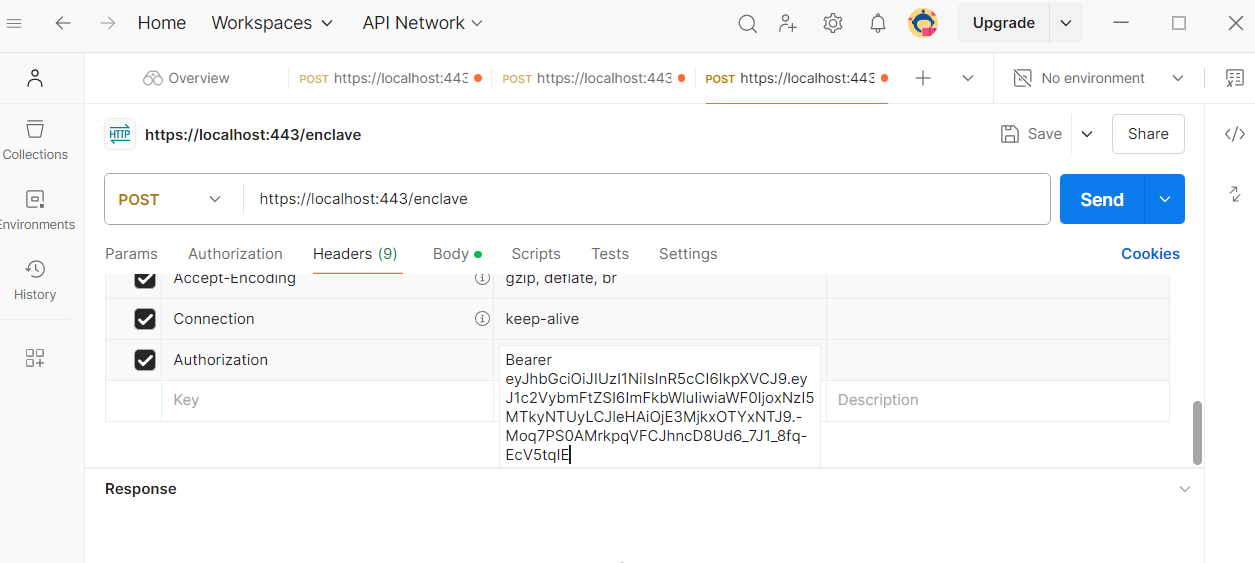Open the Environments sidebar panel
The height and width of the screenshot is (563, 1255).
[x=35, y=209]
